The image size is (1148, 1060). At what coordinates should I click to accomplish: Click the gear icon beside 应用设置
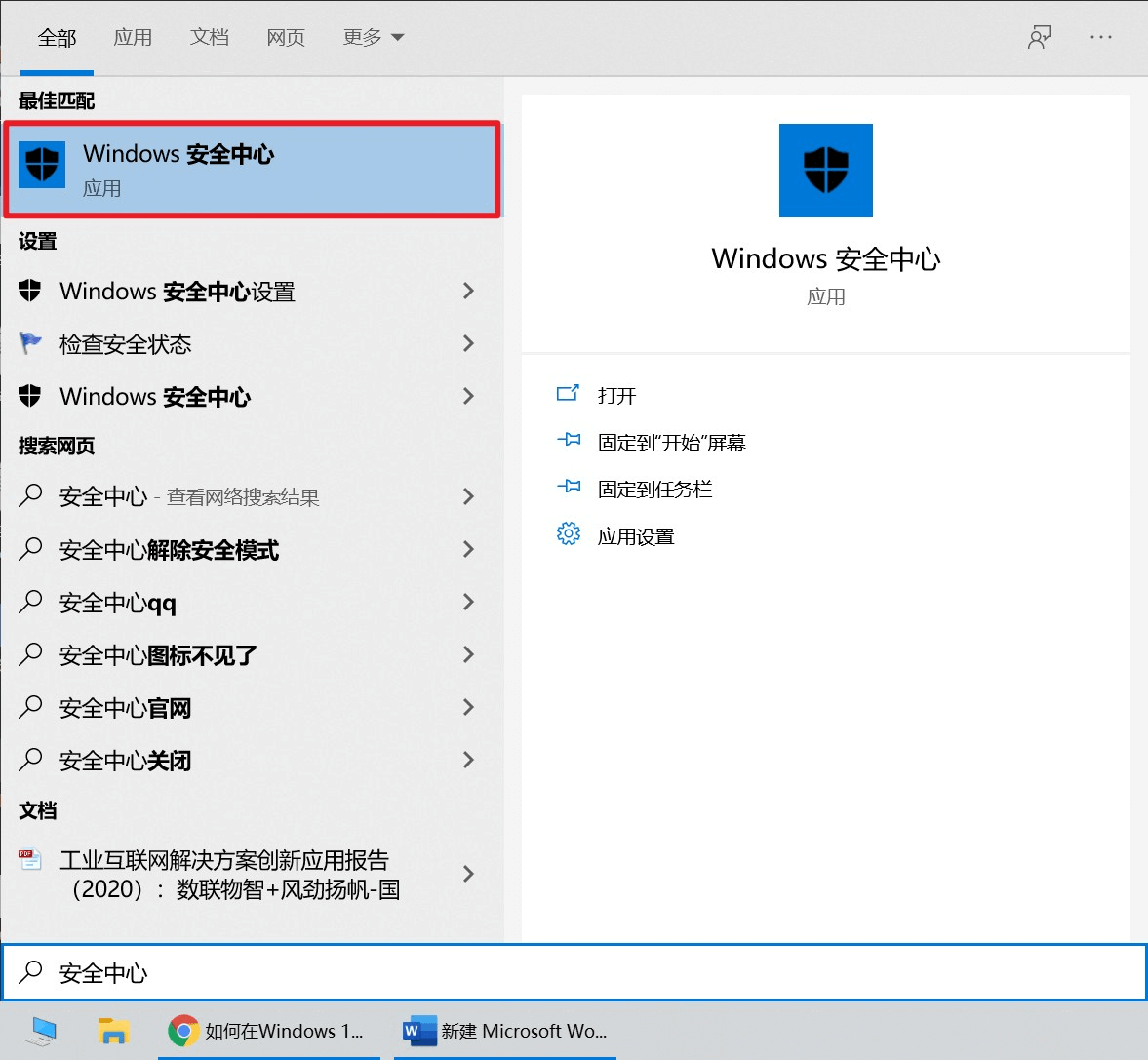(569, 534)
